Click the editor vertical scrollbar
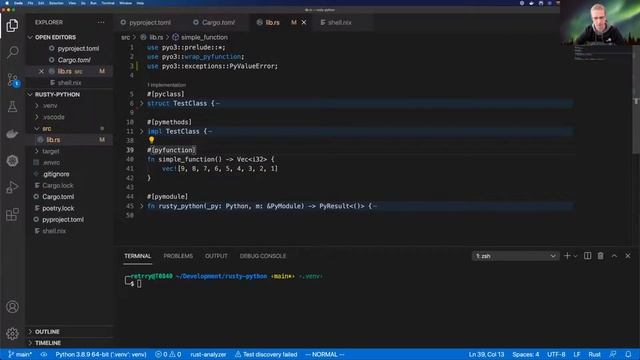 point(636,98)
